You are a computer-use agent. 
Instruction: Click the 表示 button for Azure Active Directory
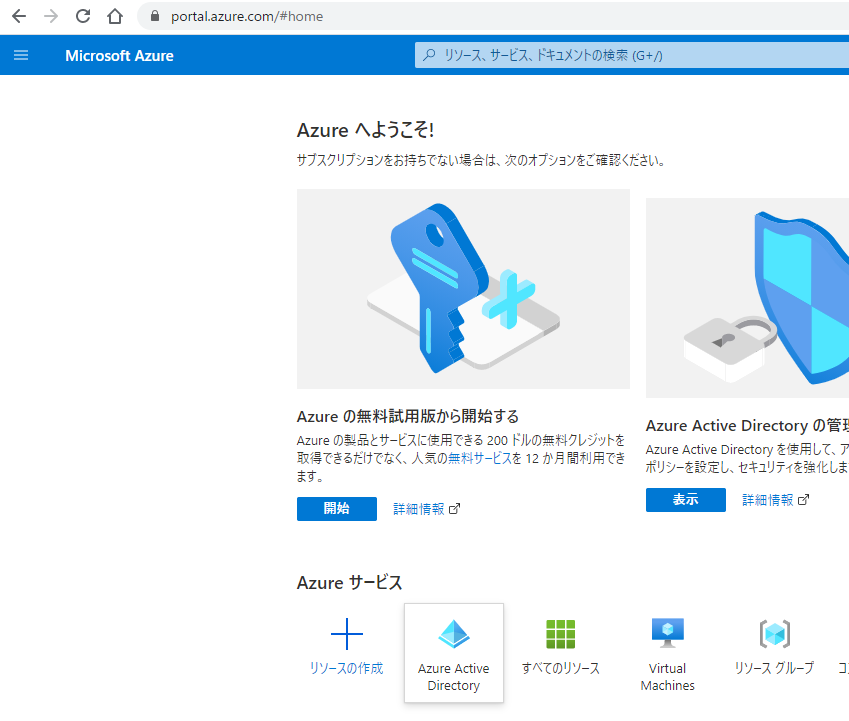click(x=685, y=500)
